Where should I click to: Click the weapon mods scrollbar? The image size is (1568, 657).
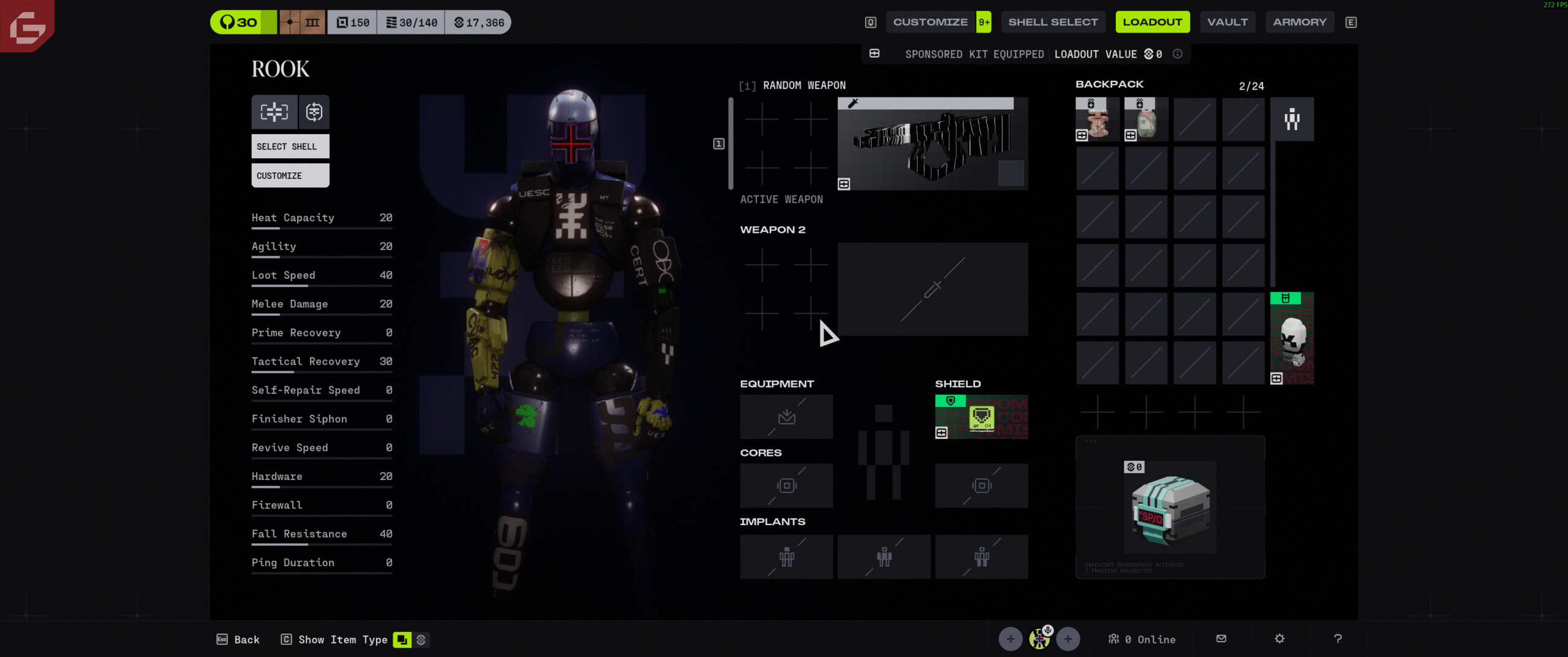(730, 143)
